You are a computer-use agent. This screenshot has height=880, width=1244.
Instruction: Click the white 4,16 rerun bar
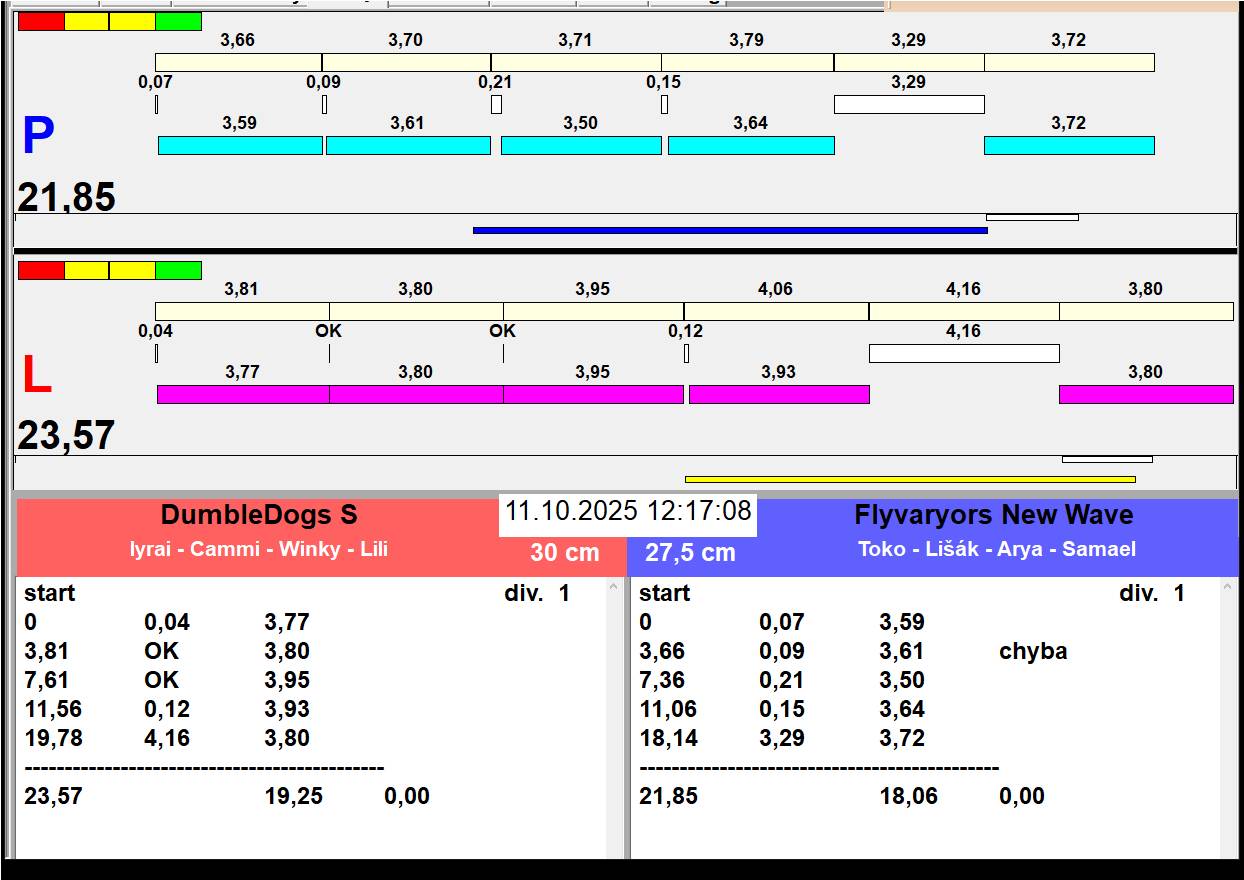pos(964,353)
